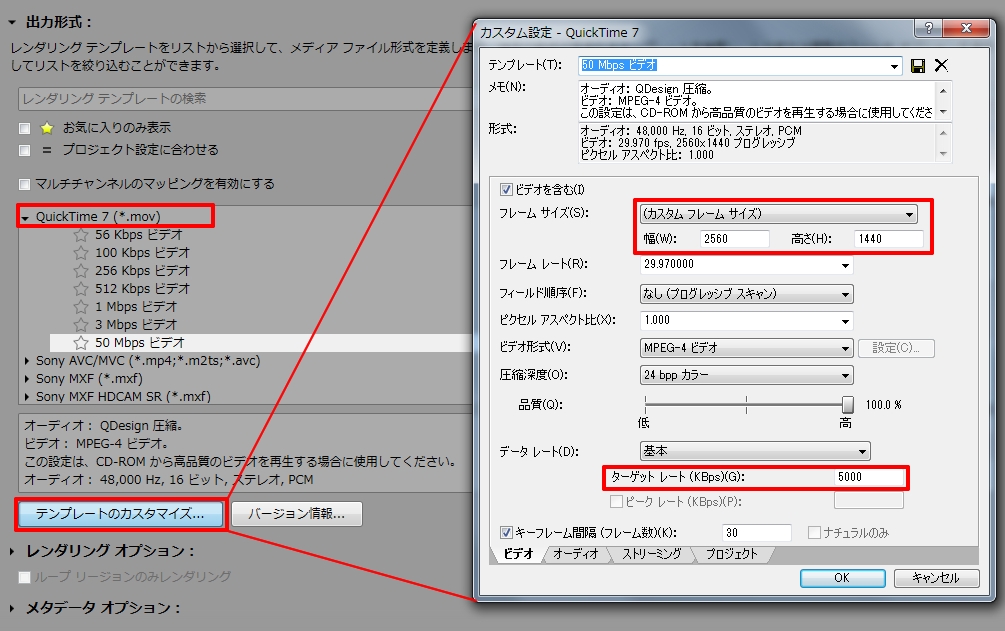Click the 形式 scrollbar down arrow

943,154
